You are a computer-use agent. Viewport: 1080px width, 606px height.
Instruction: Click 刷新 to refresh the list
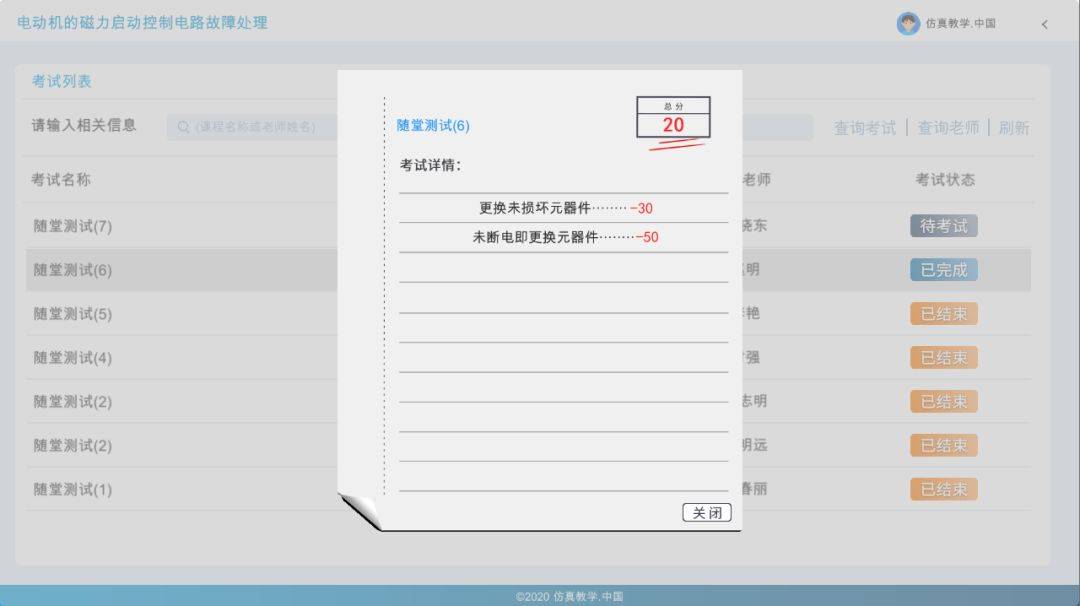(x=1014, y=127)
